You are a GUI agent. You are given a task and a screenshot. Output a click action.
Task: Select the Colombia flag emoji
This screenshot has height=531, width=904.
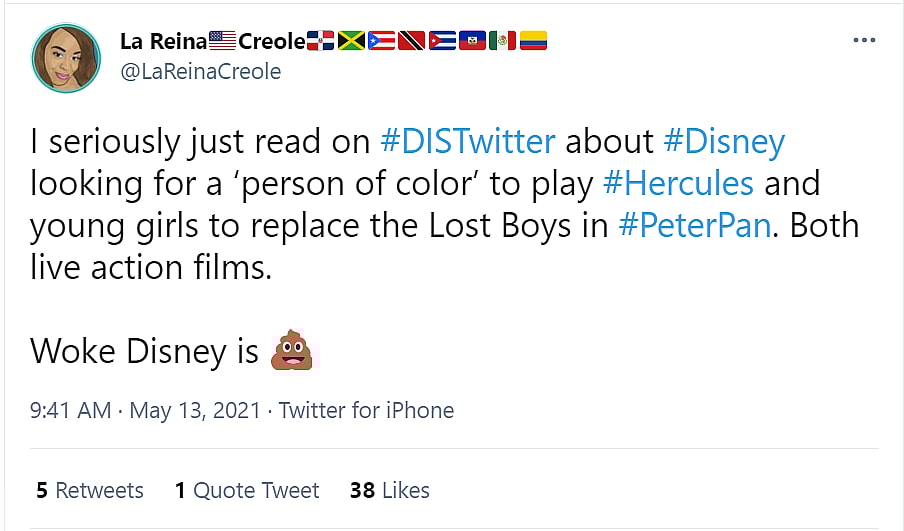[x=533, y=41]
